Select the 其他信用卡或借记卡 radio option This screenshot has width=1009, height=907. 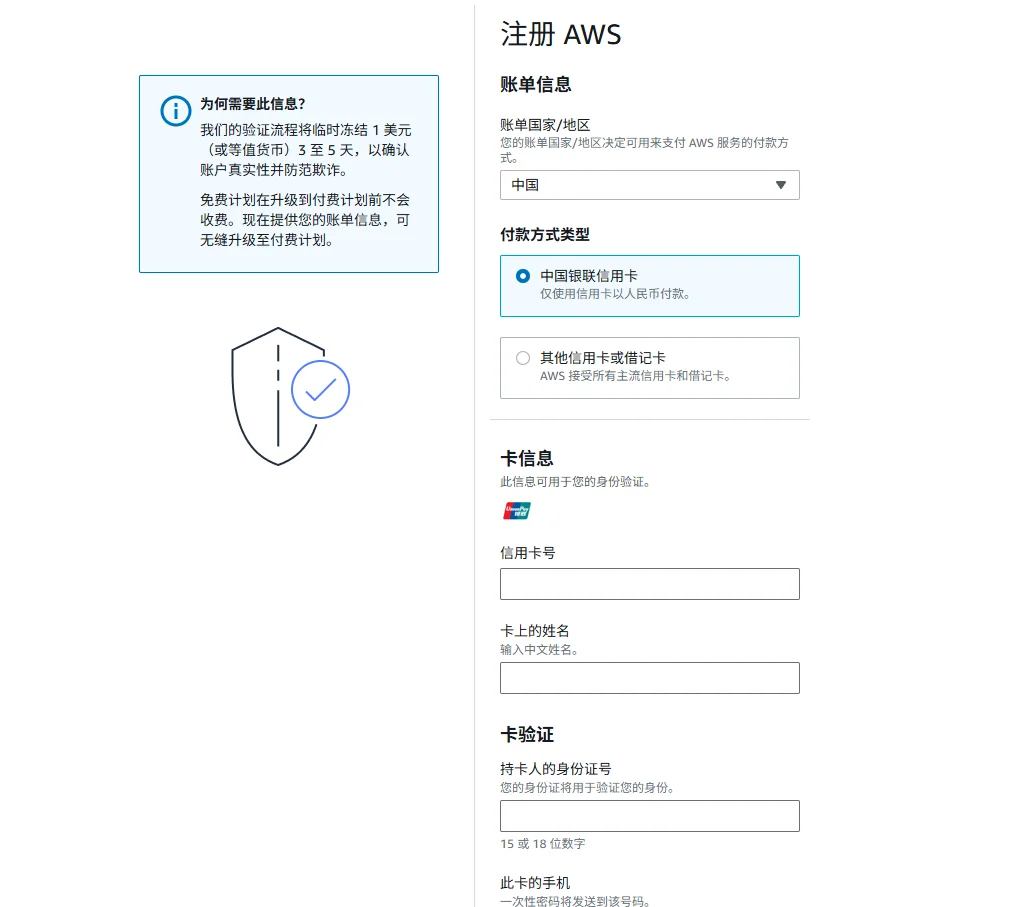click(x=523, y=358)
